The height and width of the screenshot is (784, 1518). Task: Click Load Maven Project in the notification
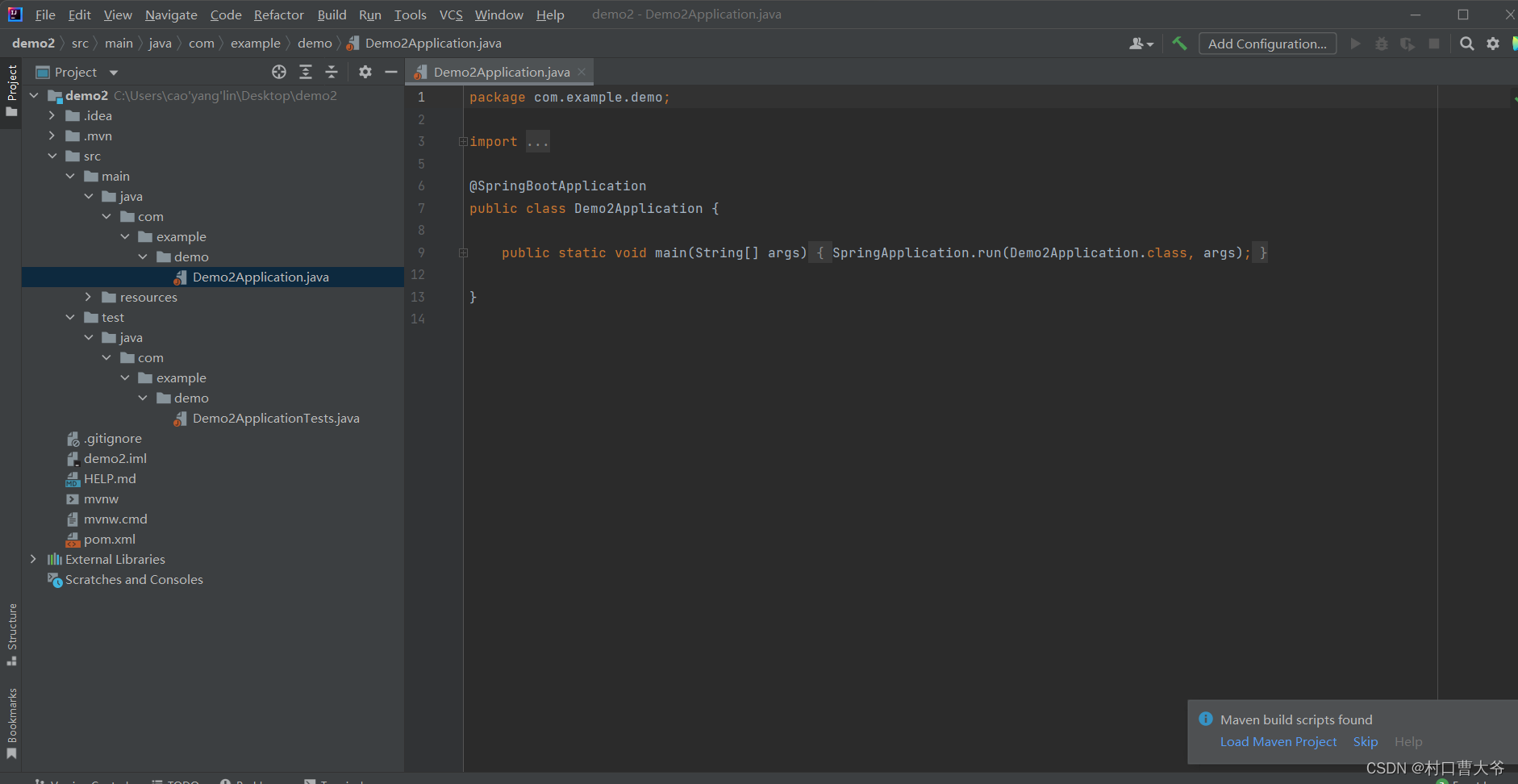[1278, 741]
